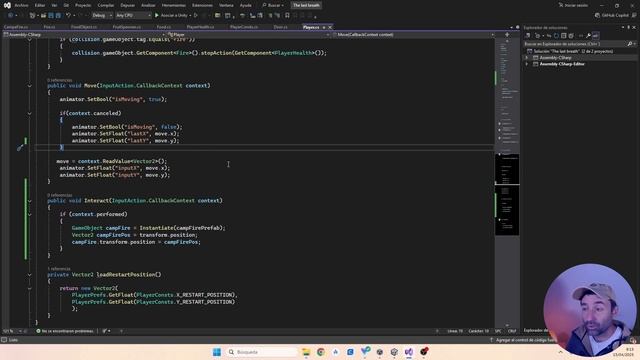
Task: Open File Explorer from taskbar
Action: click(306, 352)
